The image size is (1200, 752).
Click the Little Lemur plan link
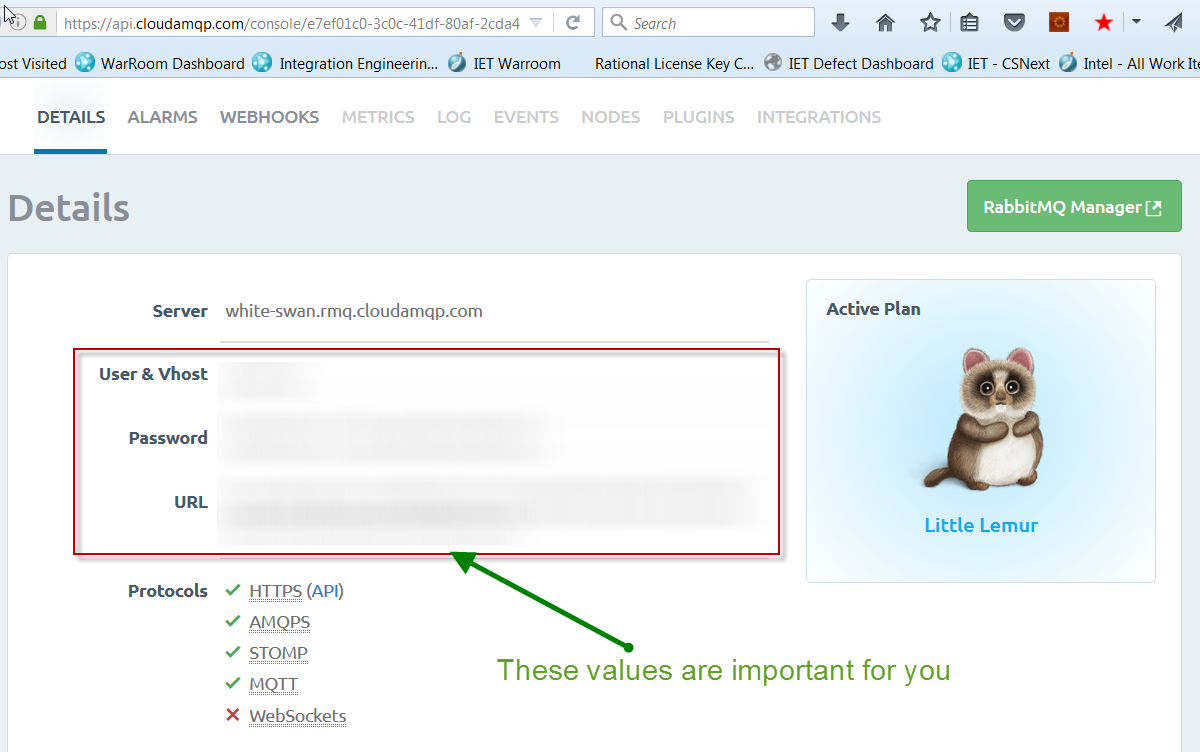[981, 525]
